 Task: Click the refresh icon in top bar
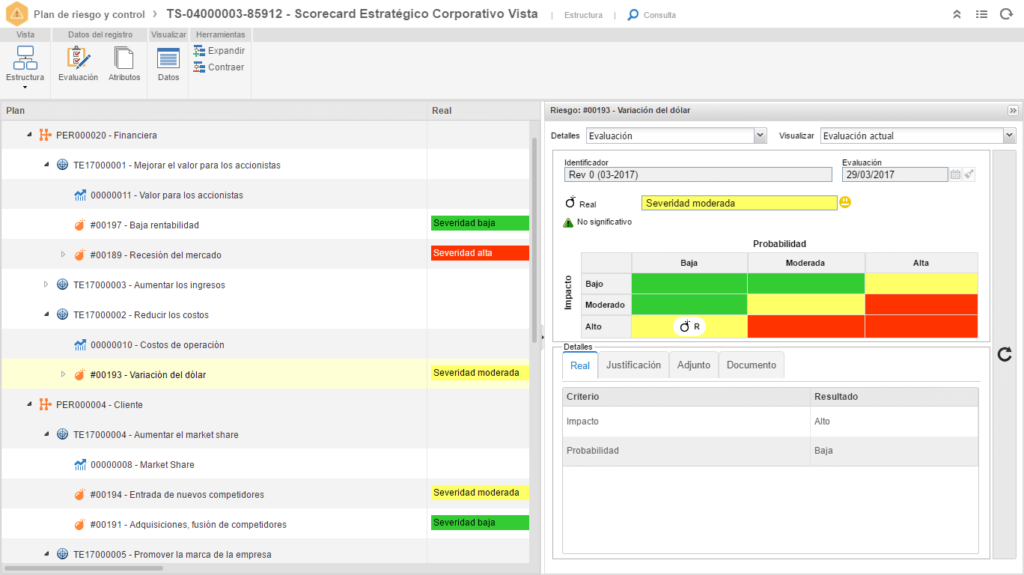tap(1006, 14)
